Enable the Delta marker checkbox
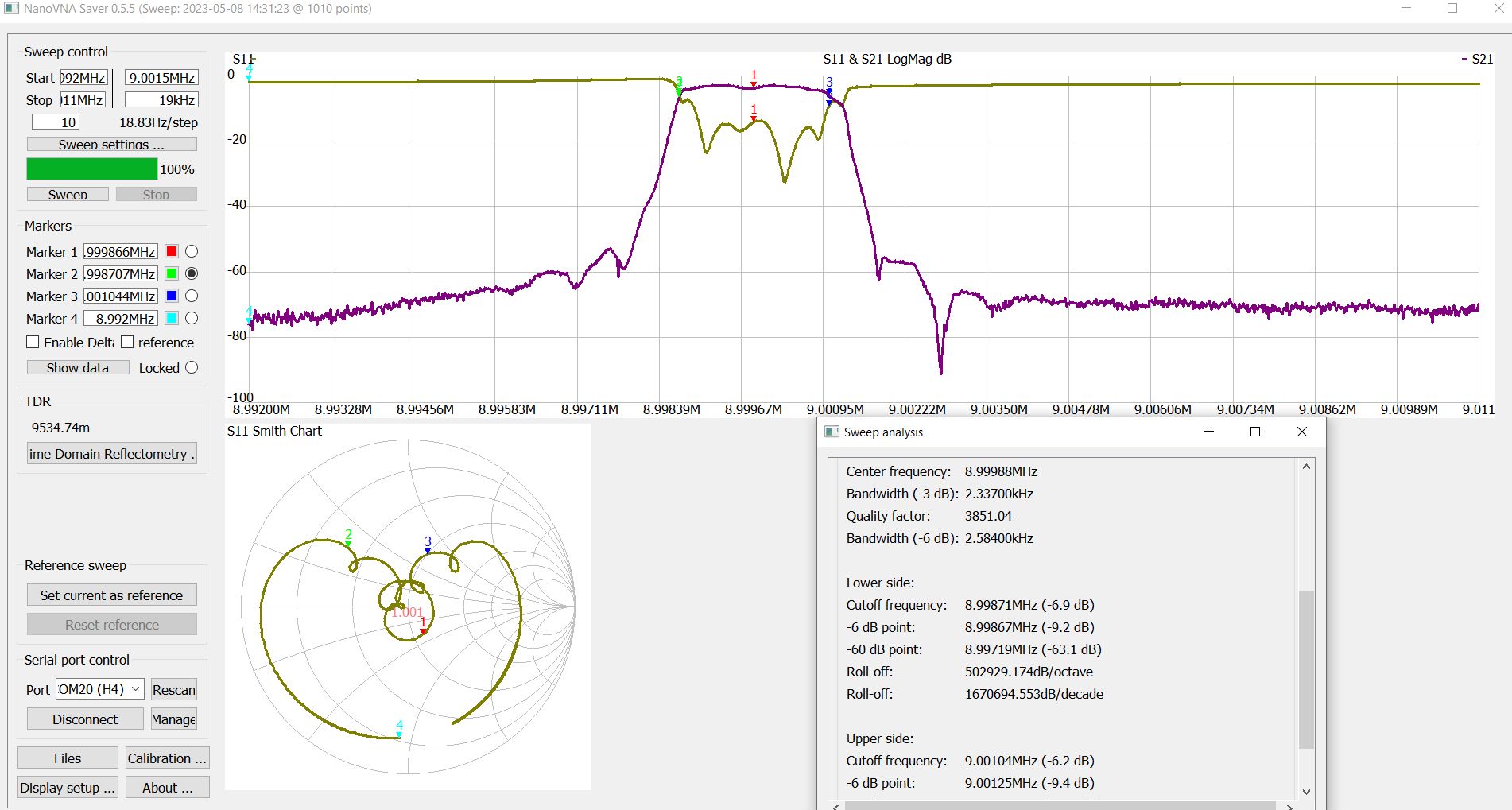Image resolution: width=1512 pixels, height=810 pixels. coord(33,342)
